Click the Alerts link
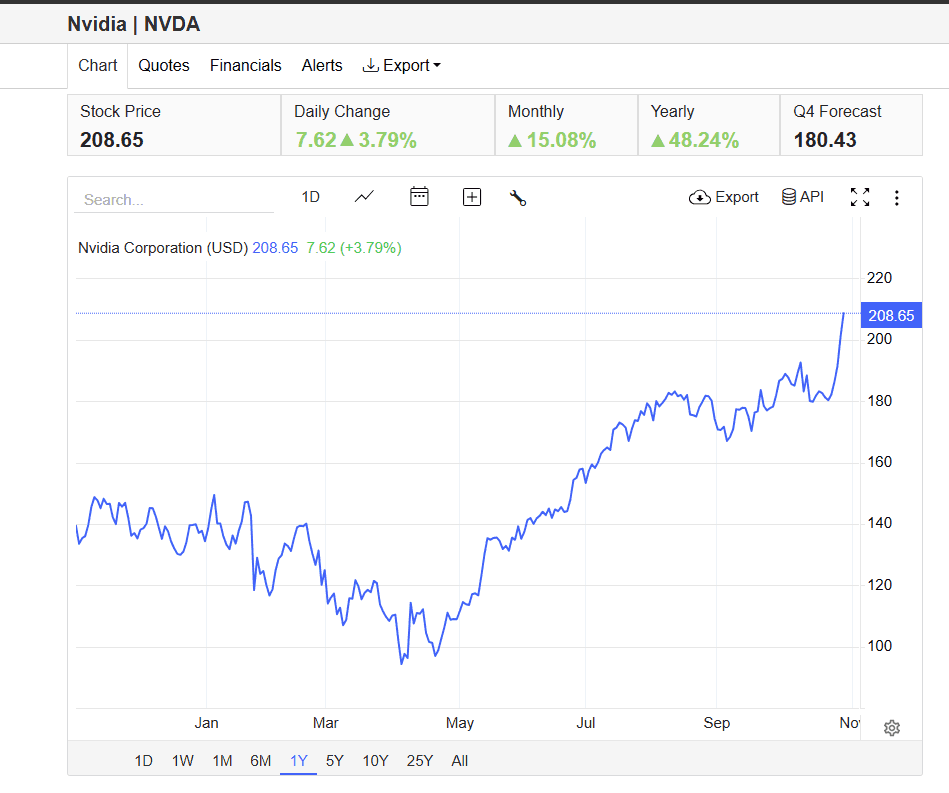Viewport: 949px width, 793px height. pos(322,65)
